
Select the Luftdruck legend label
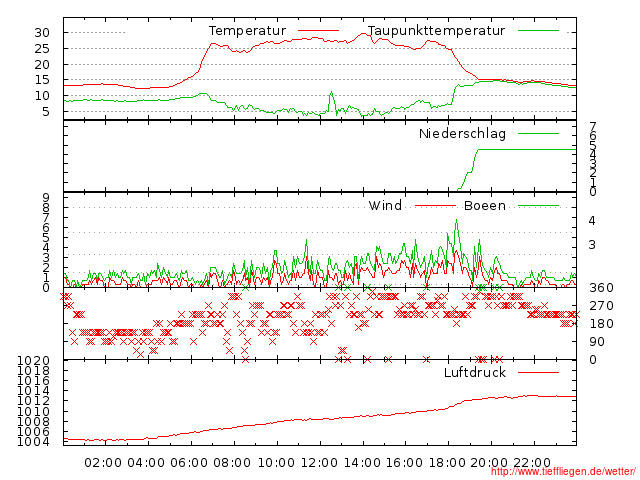click(475, 372)
